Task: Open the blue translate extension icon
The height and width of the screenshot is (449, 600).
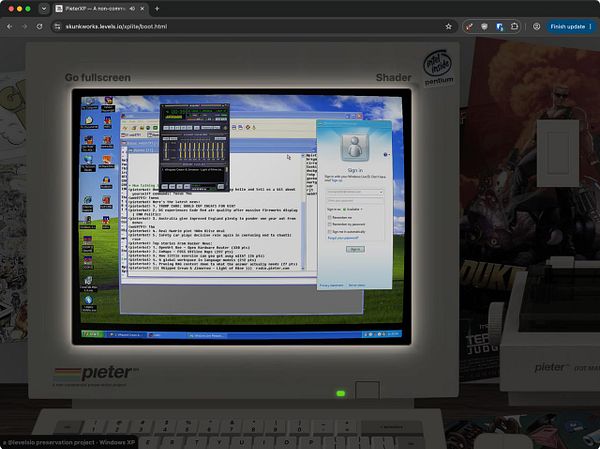Action: 499,26
